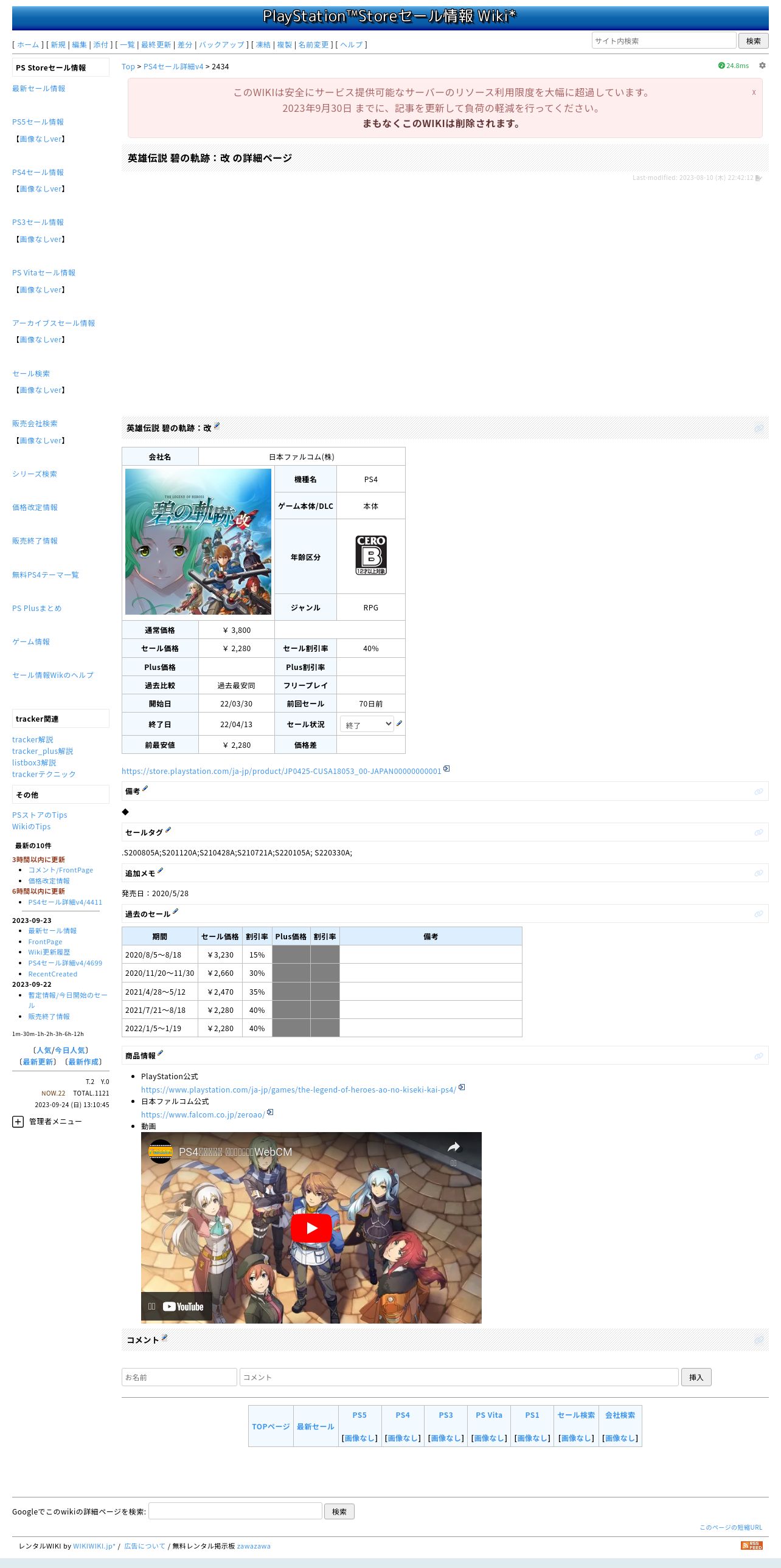The image size is (781, 1568).
Task: Open 最終更新 in the top menu
Action: point(156,44)
